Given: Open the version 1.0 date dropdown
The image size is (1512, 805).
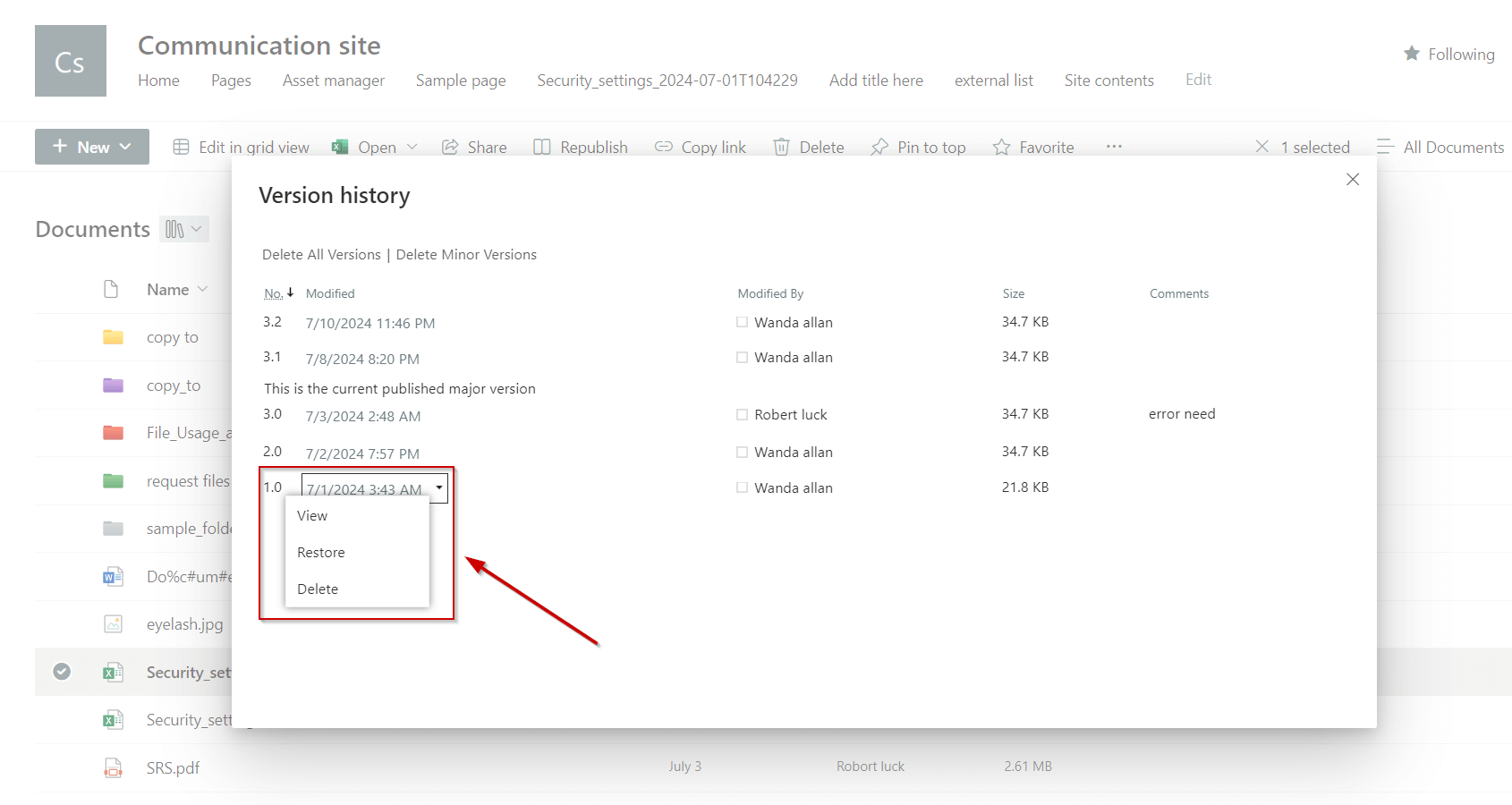Looking at the screenshot, I should (438, 488).
